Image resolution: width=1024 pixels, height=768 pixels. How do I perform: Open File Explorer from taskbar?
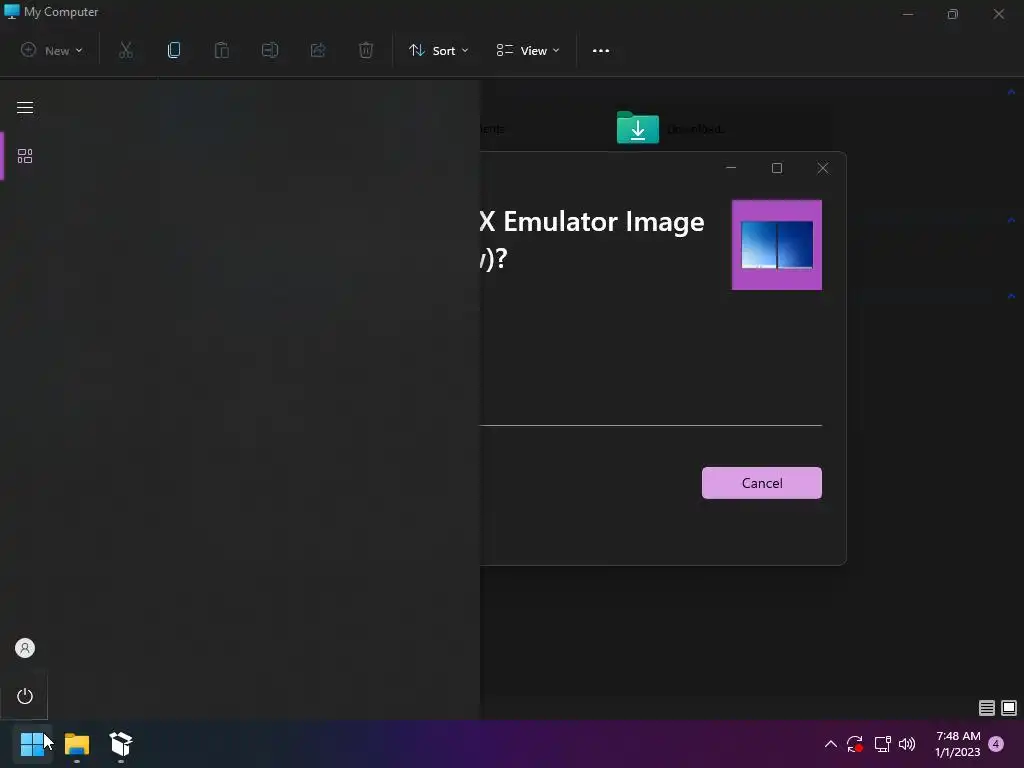click(77, 744)
